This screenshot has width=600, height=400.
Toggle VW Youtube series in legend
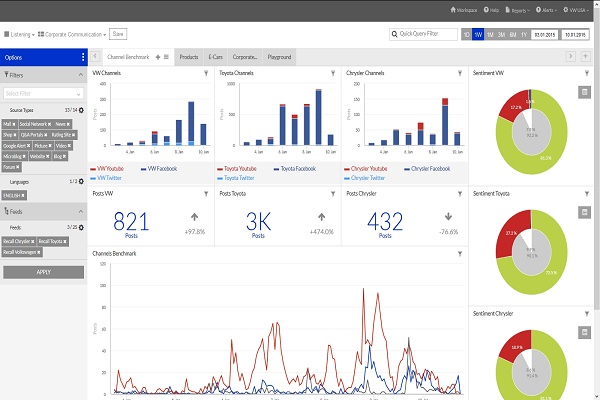107,169
